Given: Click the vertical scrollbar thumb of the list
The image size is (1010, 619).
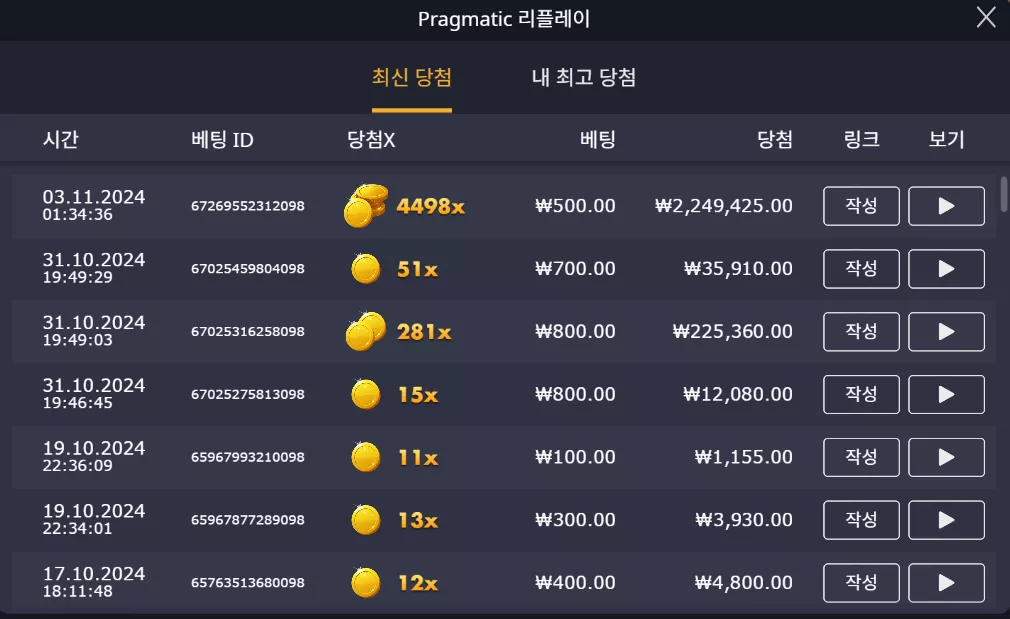Looking at the screenshot, I should point(1004,194).
